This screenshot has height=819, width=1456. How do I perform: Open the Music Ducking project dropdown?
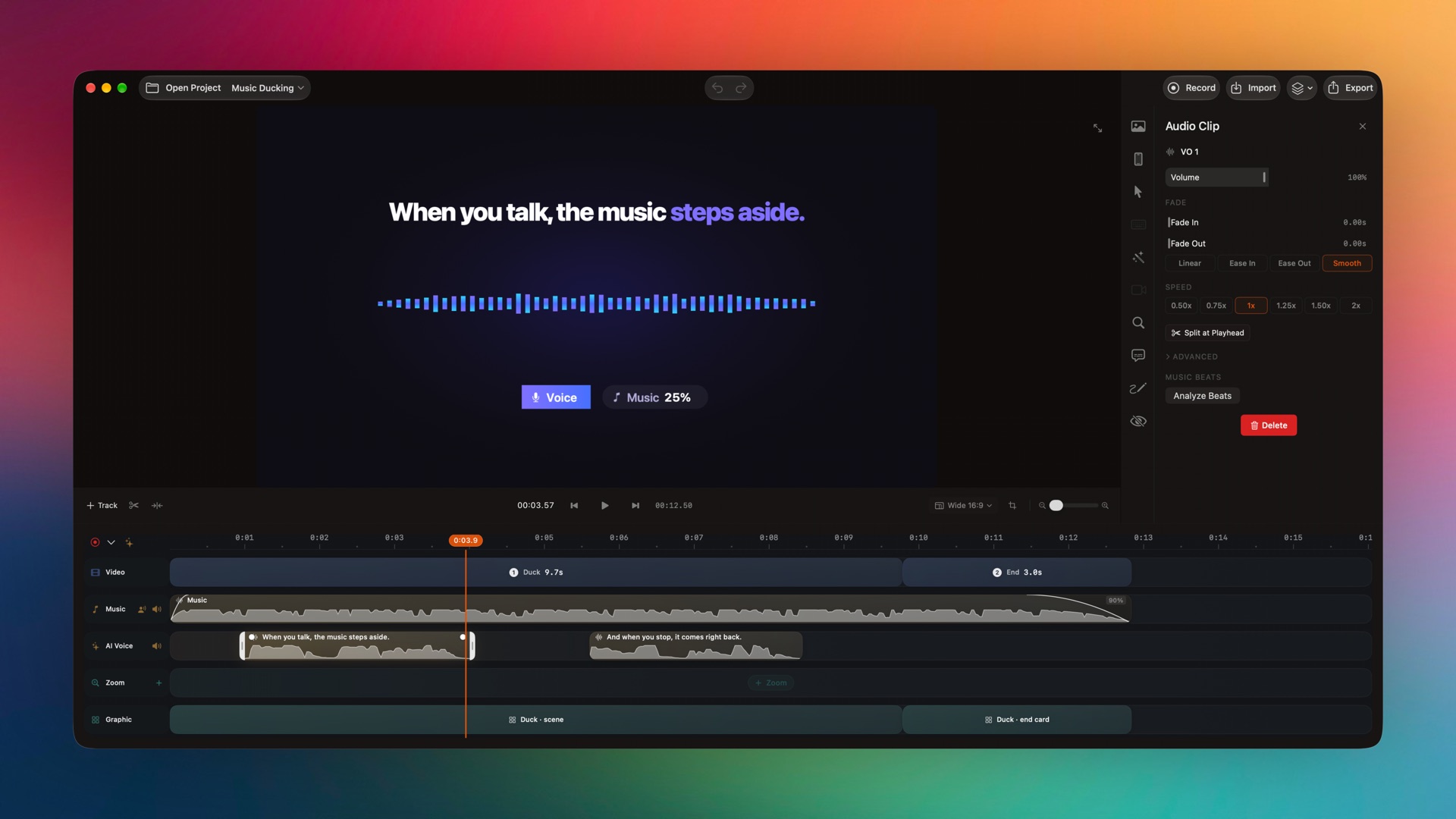pos(268,88)
